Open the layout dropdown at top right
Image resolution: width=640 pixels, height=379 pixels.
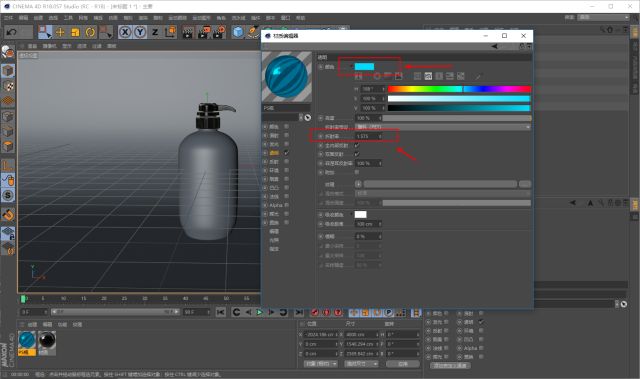tap(604, 17)
